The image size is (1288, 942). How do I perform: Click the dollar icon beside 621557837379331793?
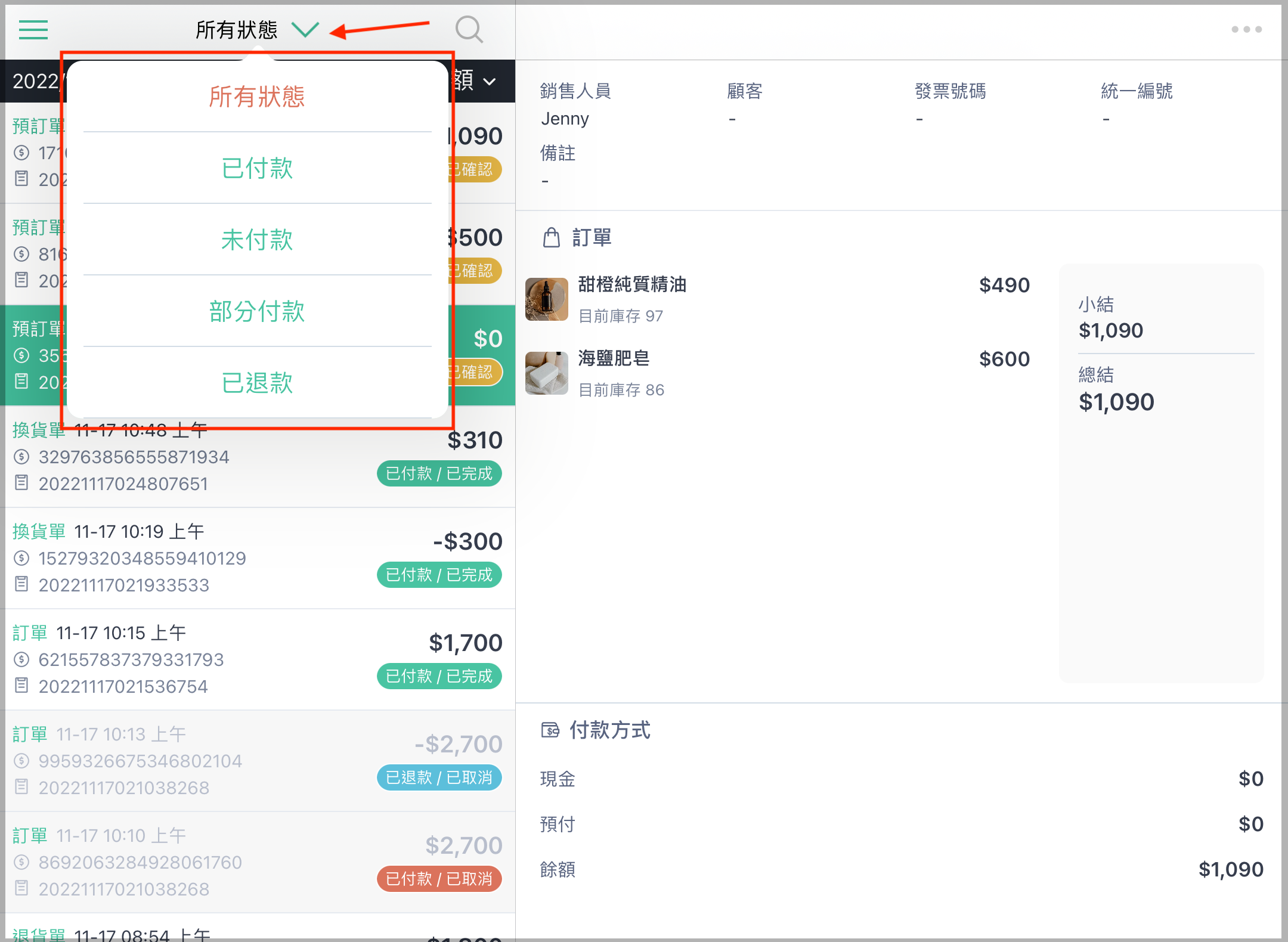point(21,659)
